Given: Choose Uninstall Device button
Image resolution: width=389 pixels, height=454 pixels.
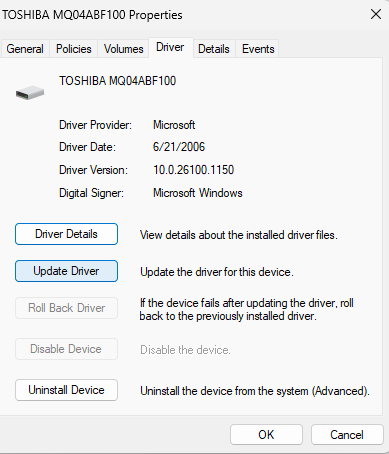Looking at the screenshot, I should pos(66,390).
